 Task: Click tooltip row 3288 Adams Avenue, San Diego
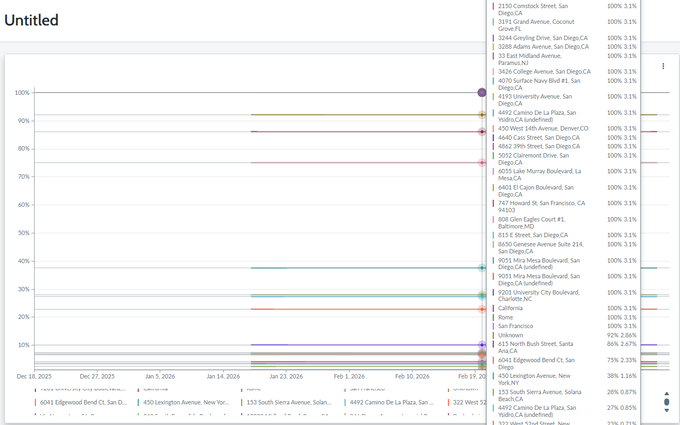[x=565, y=47]
